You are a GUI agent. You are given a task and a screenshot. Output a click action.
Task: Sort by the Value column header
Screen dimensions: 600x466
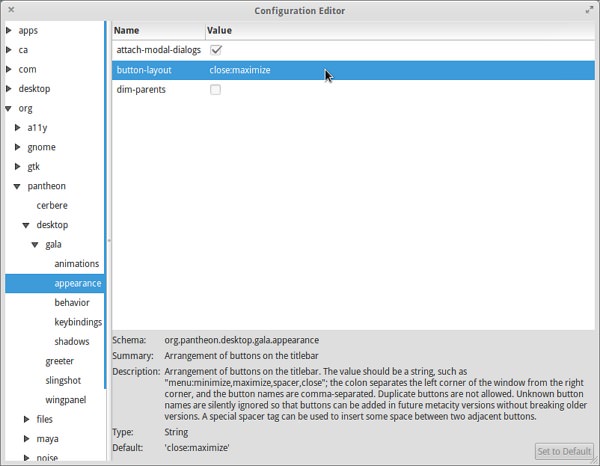coord(400,30)
